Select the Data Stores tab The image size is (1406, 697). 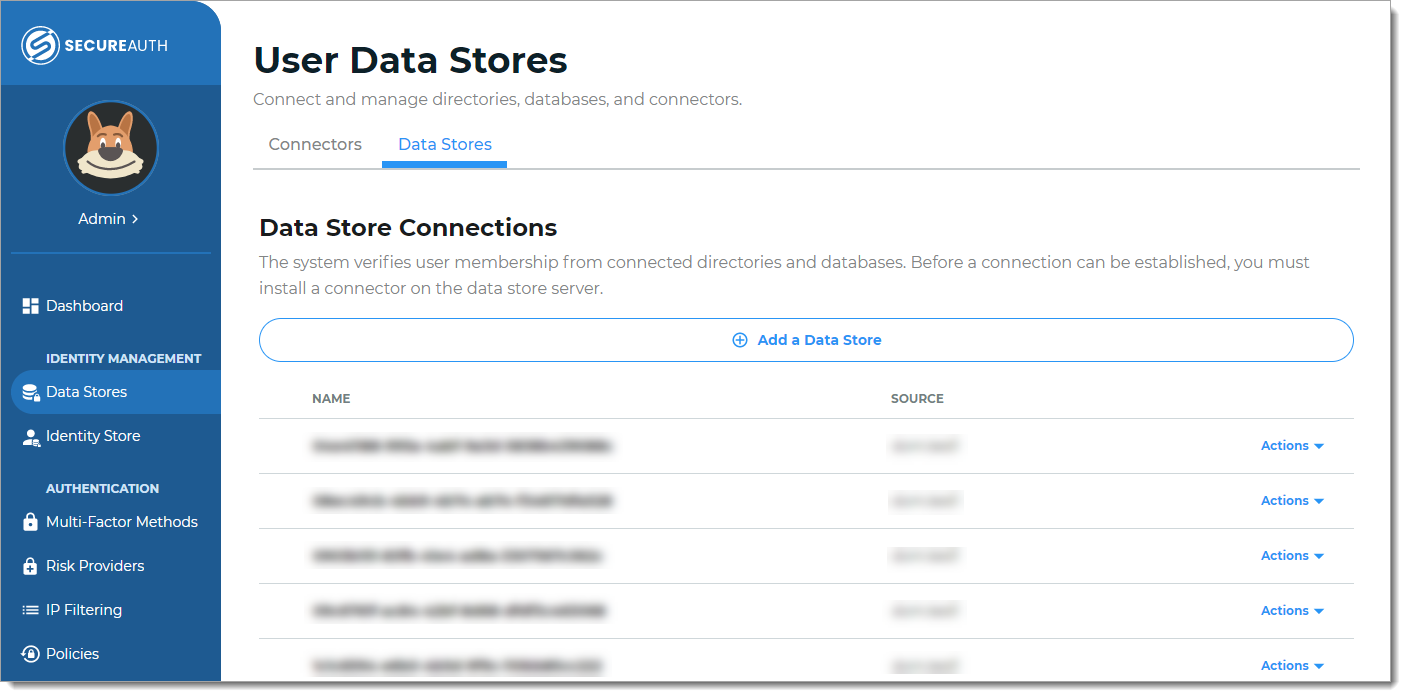[x=444, y=144]
